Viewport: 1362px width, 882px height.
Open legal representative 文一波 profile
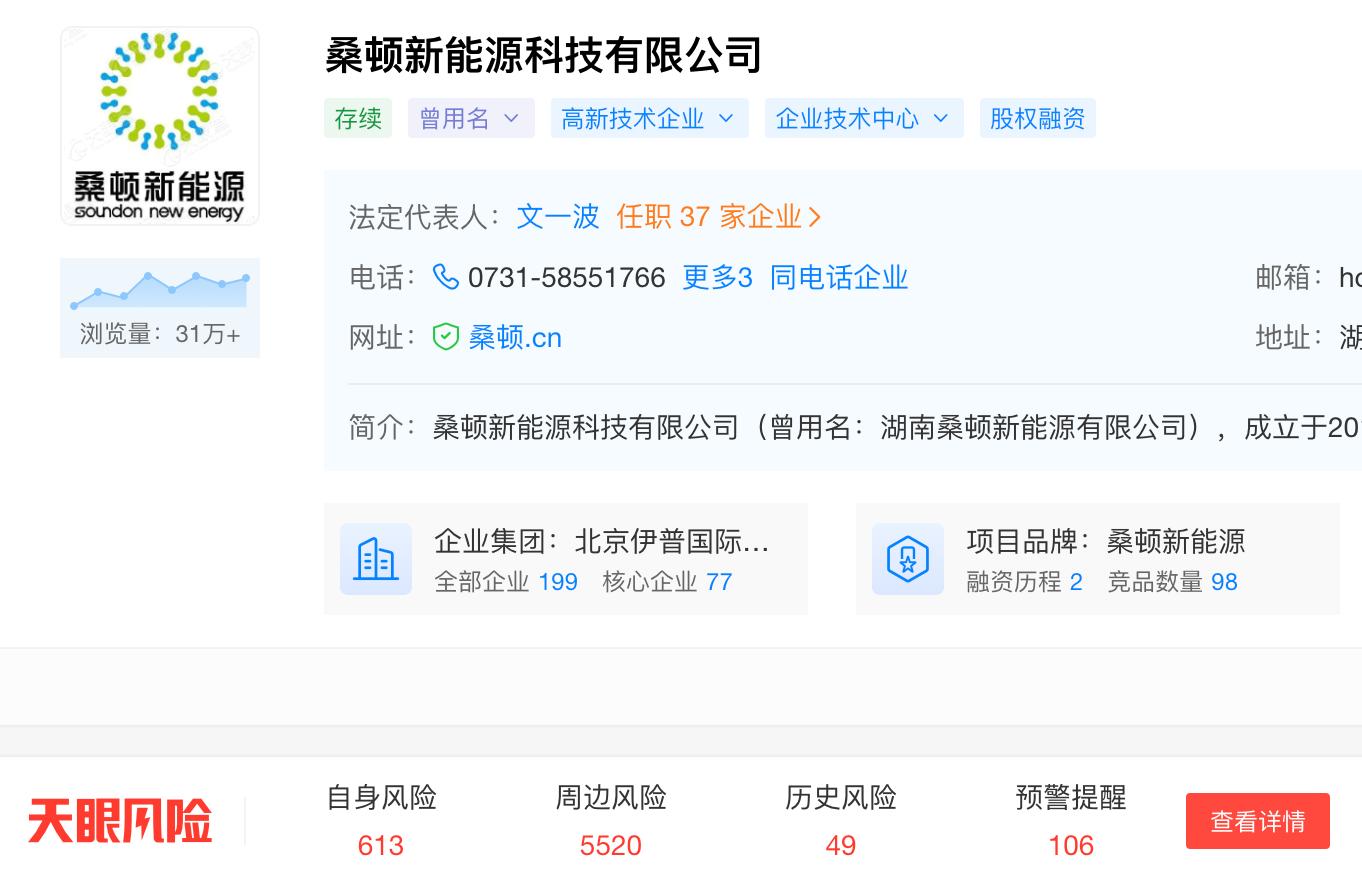(x=558, y=216)
